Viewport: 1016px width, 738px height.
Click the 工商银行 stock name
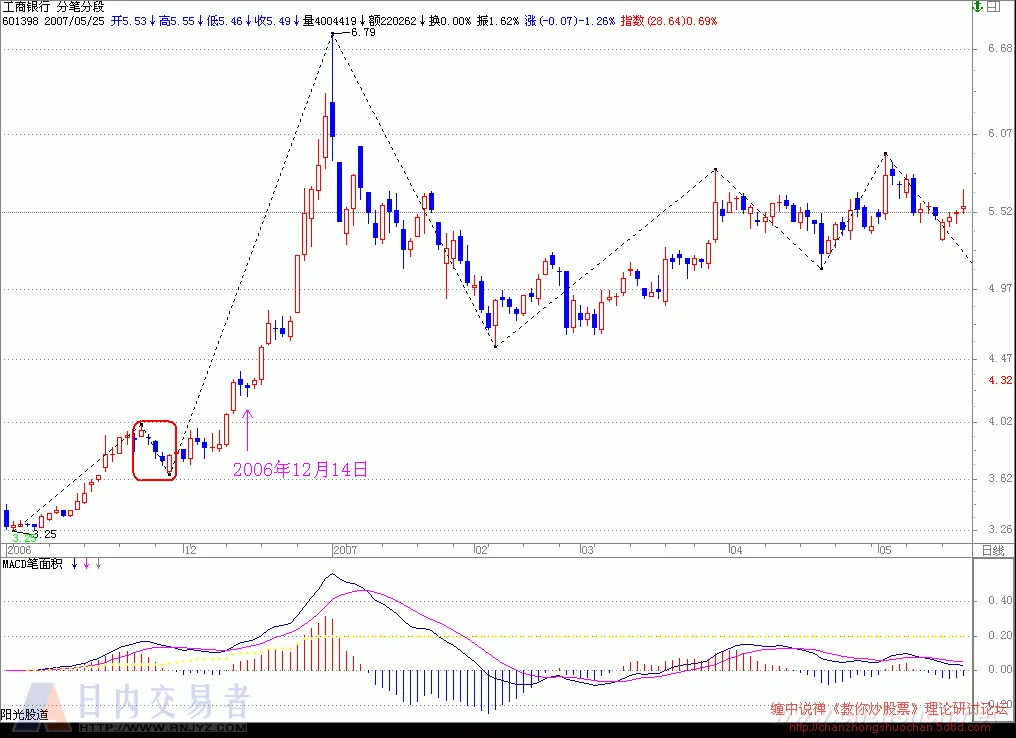26,7
